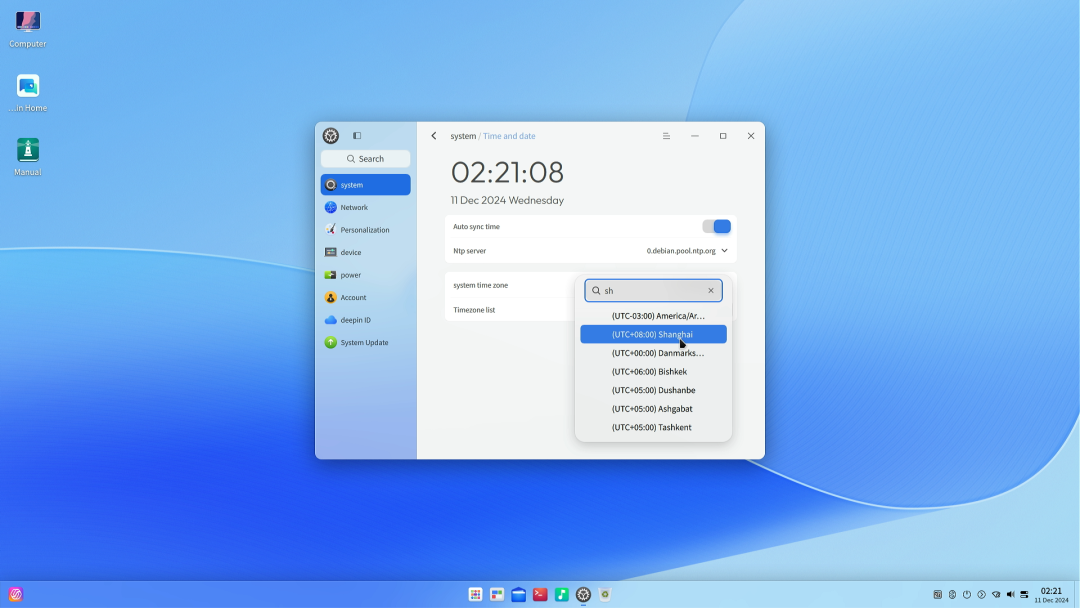Image resolution: width=1080 pixels, height=608 pixels.
Task: Go to power settings
Action: pos(365,275)
